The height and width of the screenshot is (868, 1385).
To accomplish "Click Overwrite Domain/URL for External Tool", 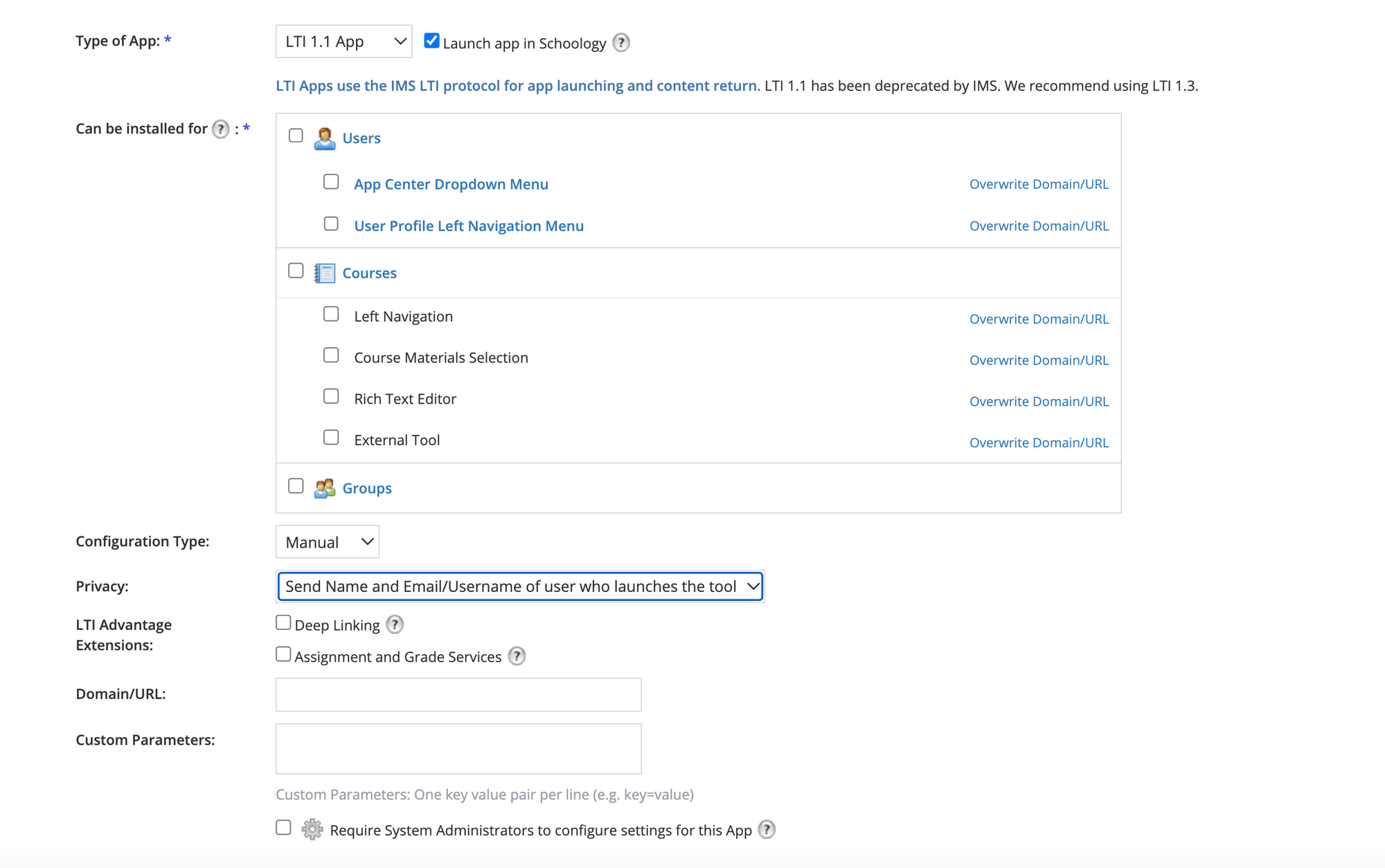I will pos(1038,443).
